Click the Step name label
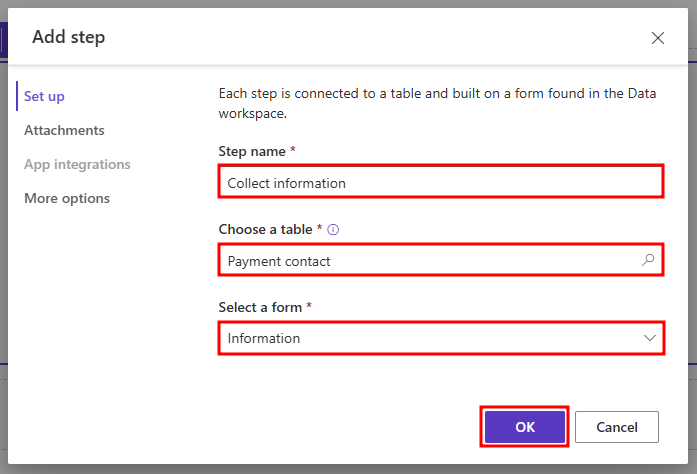This screenshot has height=474, width=697. click(252, 151)
